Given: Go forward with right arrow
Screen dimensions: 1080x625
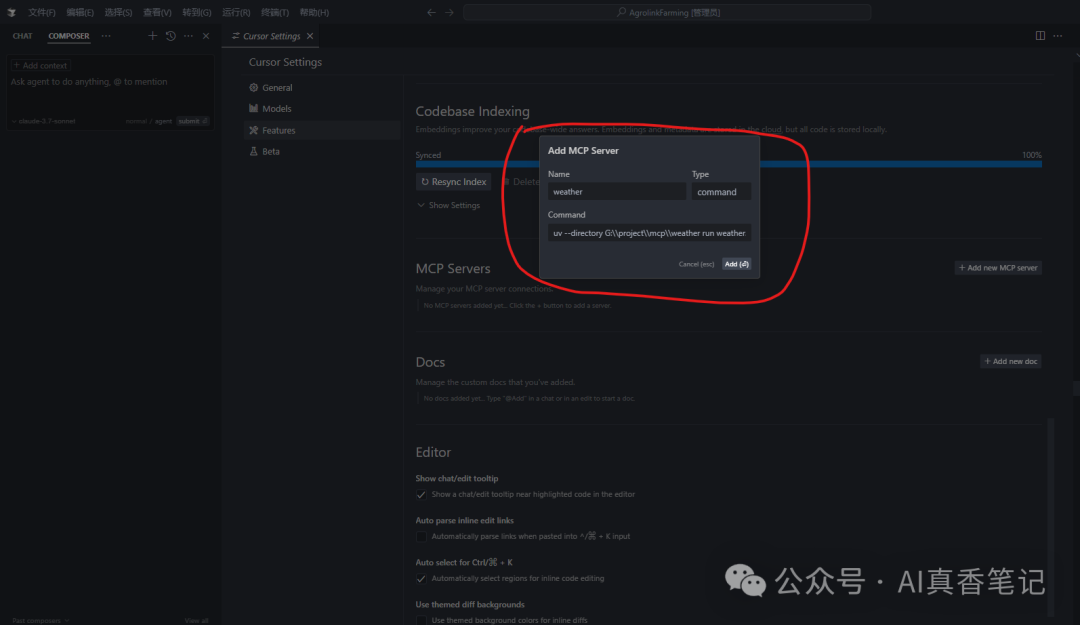Looking at the screenshot, I should [x=449, y=12].
